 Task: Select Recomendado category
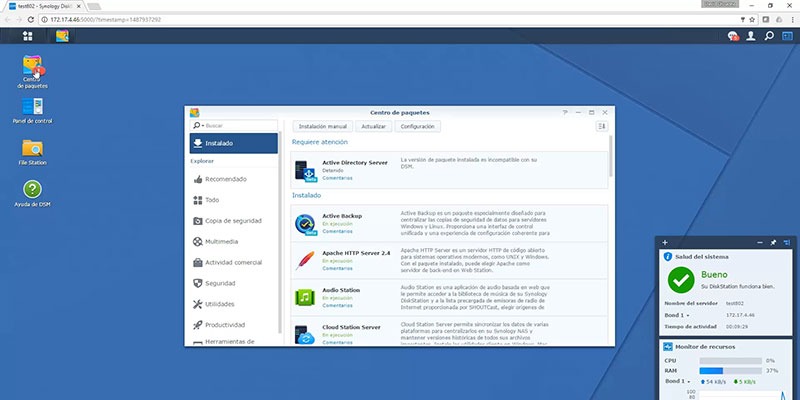(234, 179)
